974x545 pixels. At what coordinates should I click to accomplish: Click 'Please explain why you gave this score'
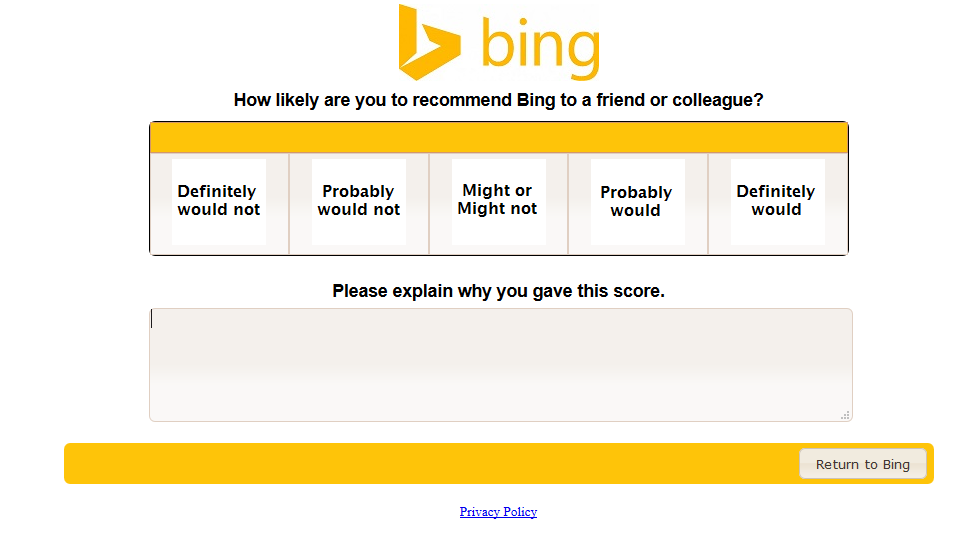[x=498, y=291]
